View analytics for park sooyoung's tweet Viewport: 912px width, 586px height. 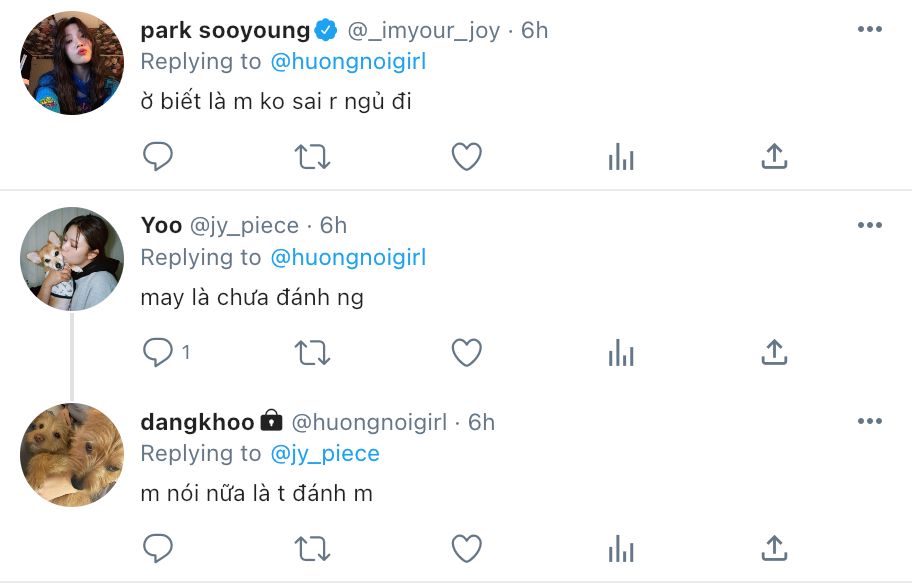point(621,156)
